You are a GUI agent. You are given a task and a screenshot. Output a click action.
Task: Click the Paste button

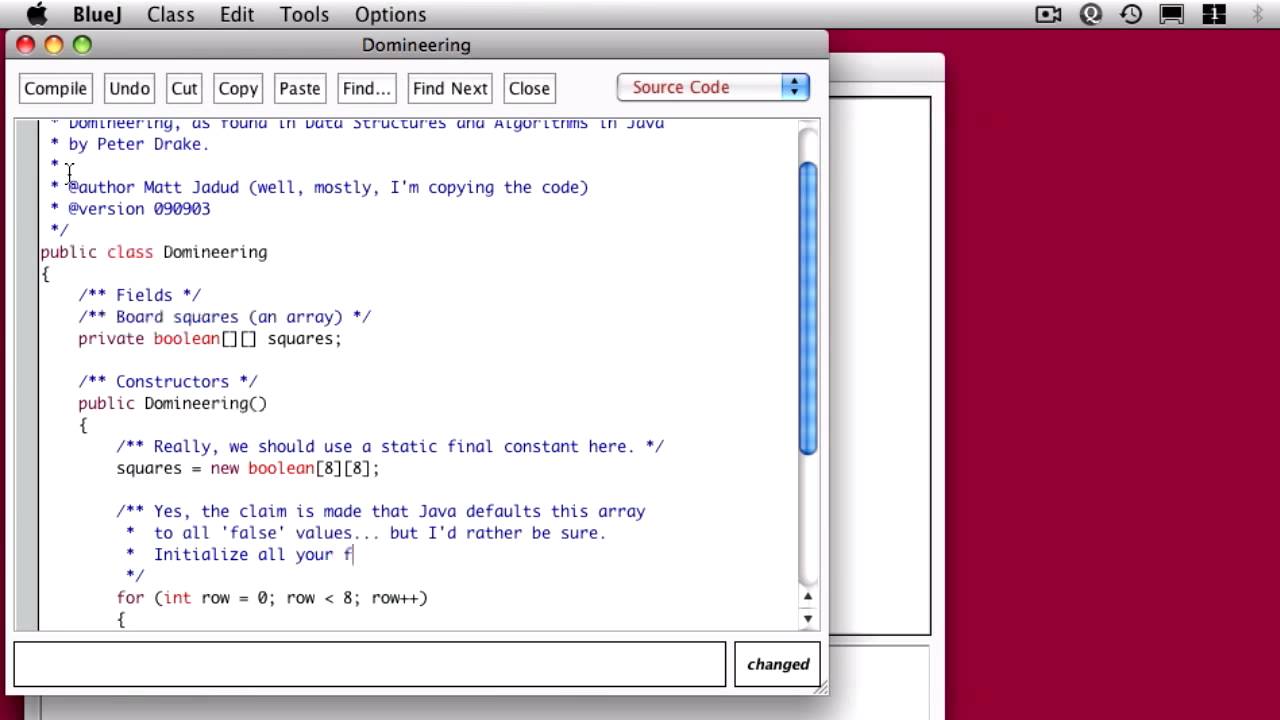[x=300, y=88]
